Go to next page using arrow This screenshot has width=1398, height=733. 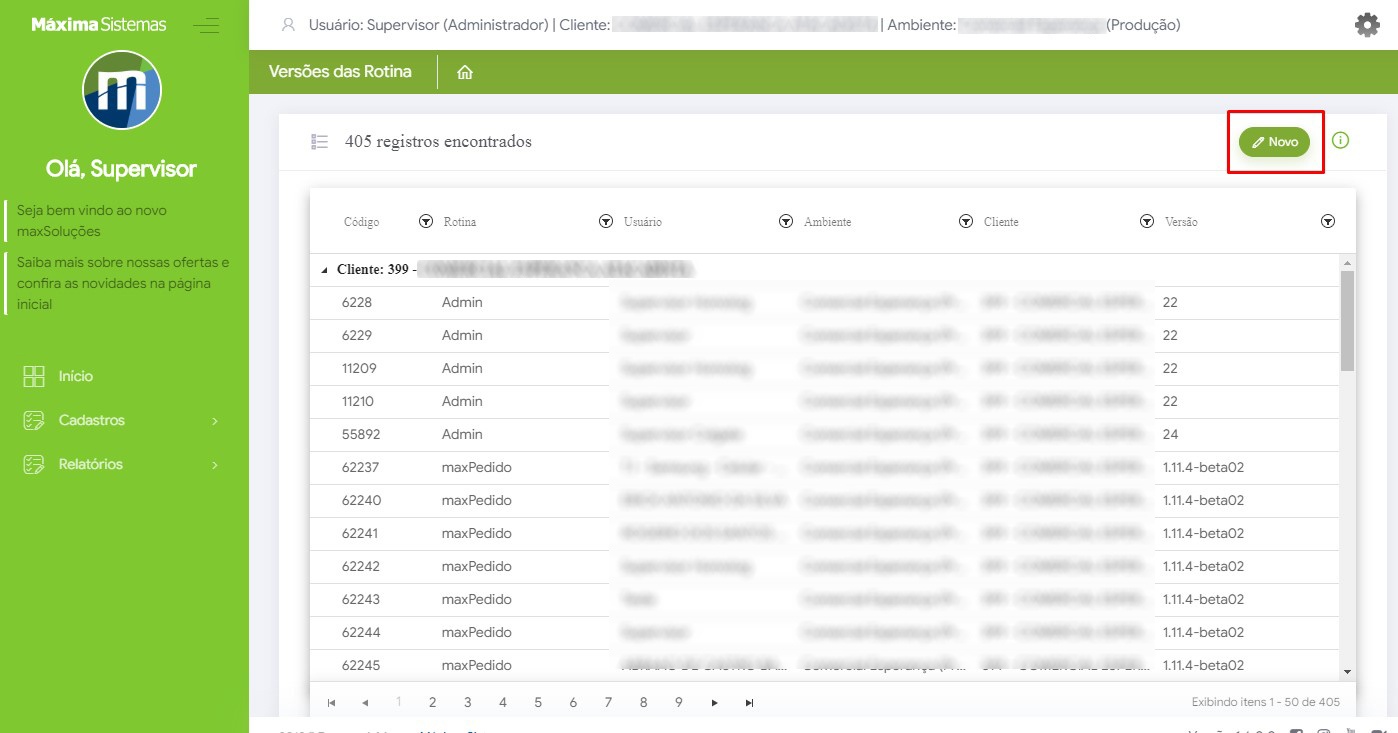coord(714,703)
